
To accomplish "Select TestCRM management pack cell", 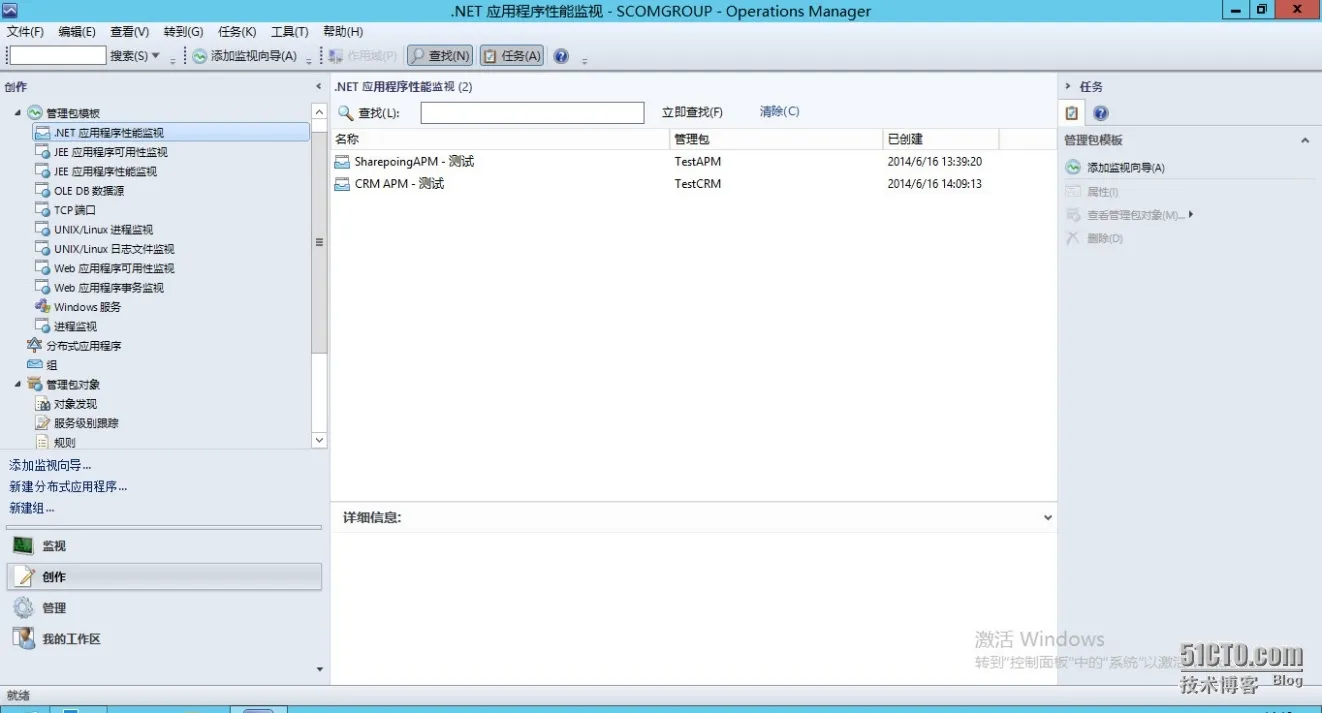I will 697,184.
